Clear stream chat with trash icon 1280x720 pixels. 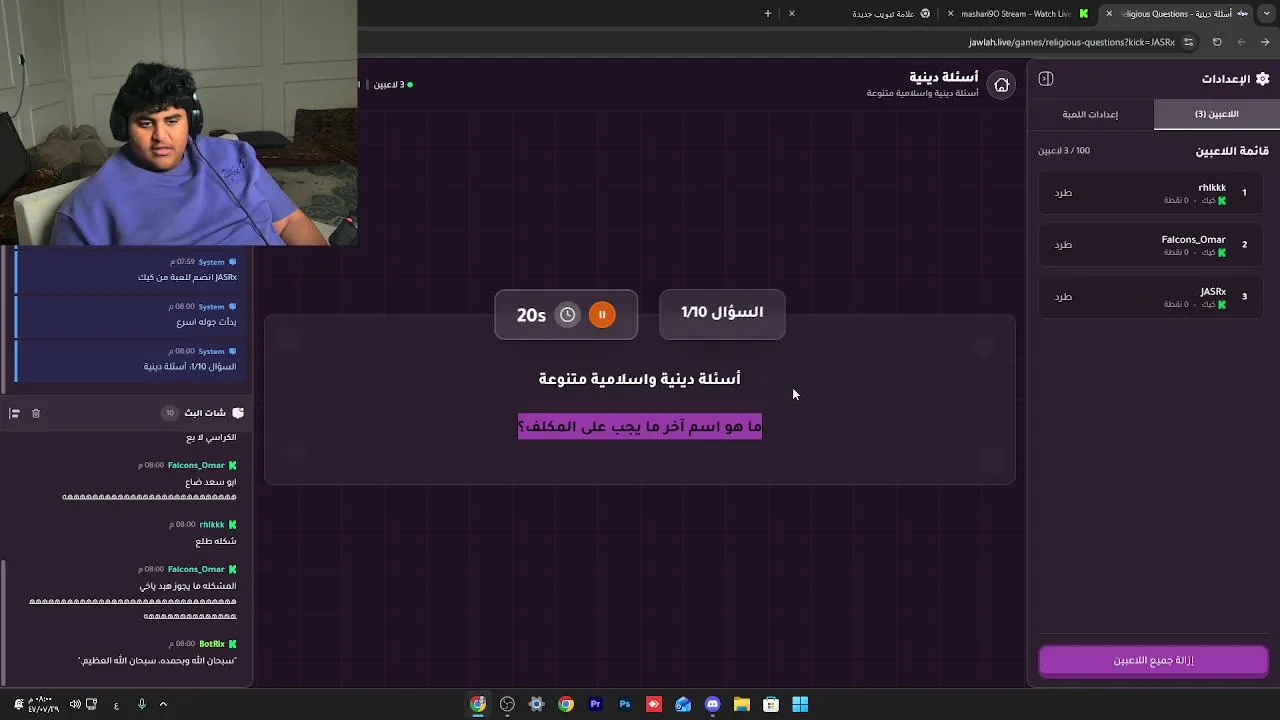coord(36,413)
